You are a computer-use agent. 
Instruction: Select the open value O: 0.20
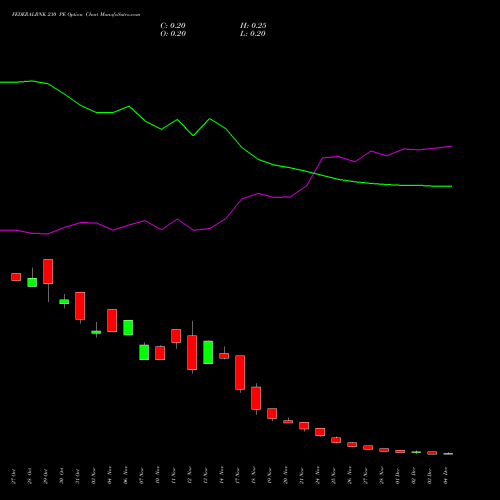[173, 34]
